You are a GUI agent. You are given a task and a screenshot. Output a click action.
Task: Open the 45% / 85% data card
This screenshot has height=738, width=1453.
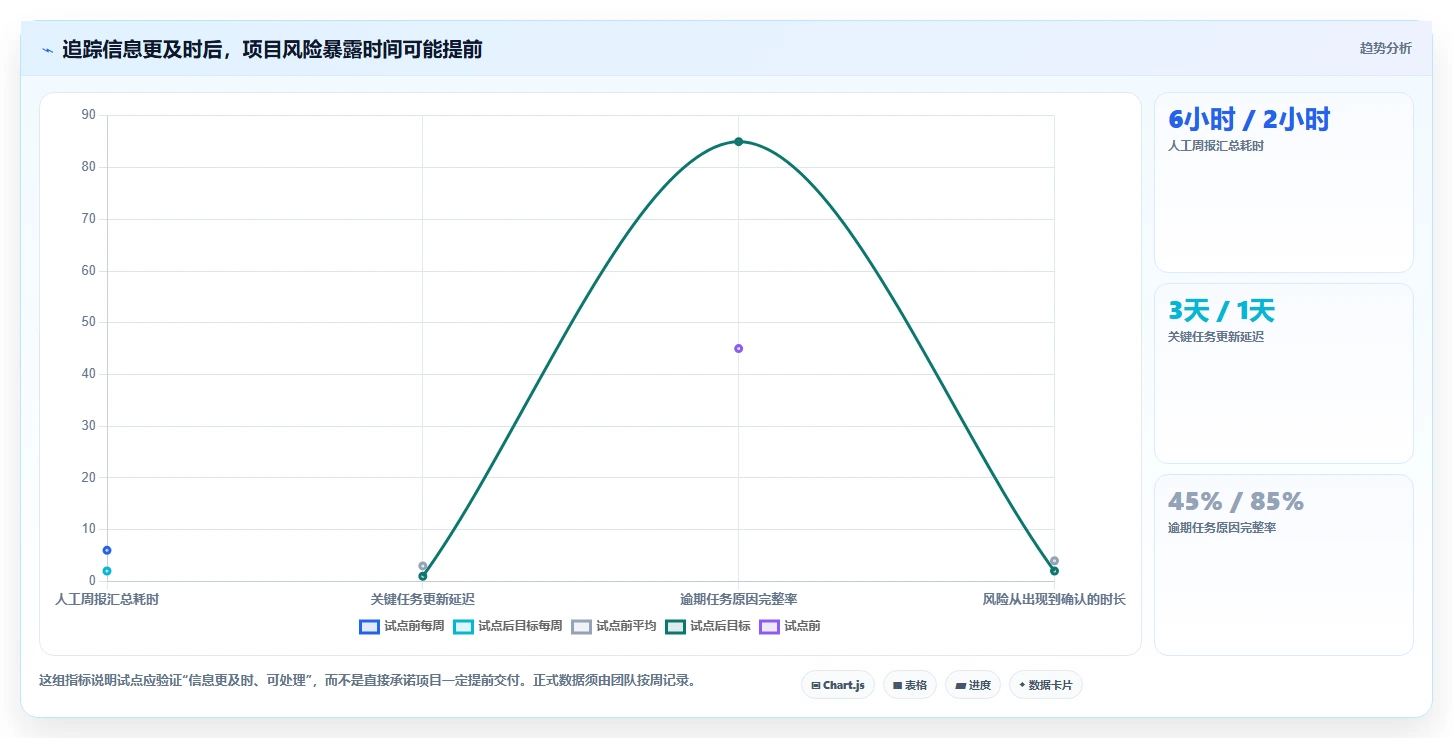tap(1284, 565)
